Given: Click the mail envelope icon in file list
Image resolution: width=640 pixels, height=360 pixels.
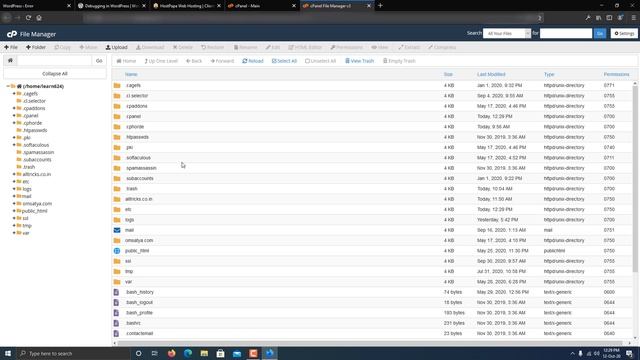Looking at the screenshot, I should (117, 230).
